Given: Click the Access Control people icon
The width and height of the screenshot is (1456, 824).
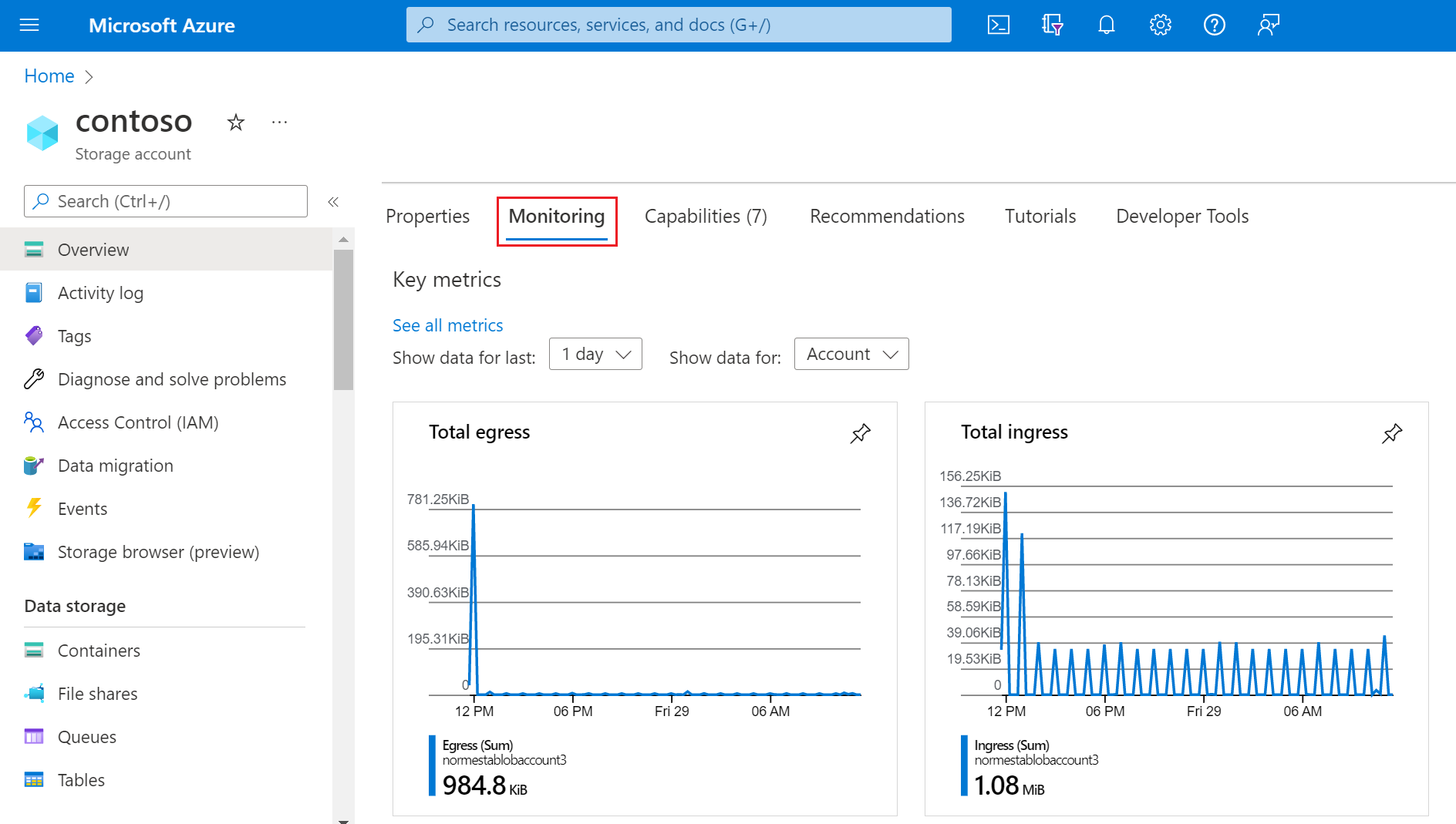Looking at the screenshot, I should tap(34, 422).
